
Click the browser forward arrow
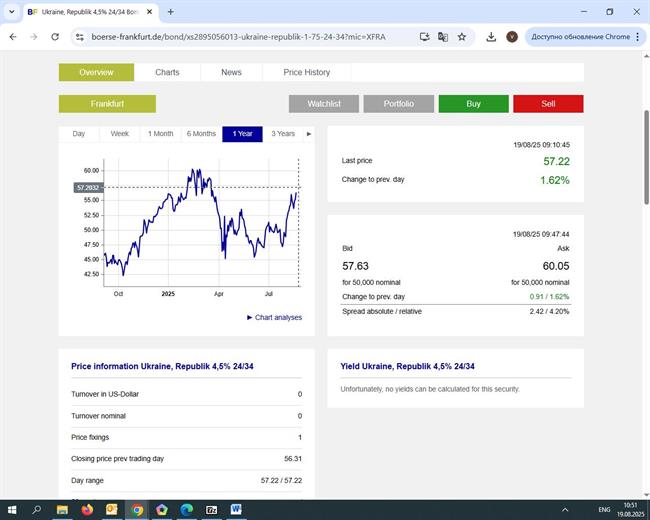(34, 37)
